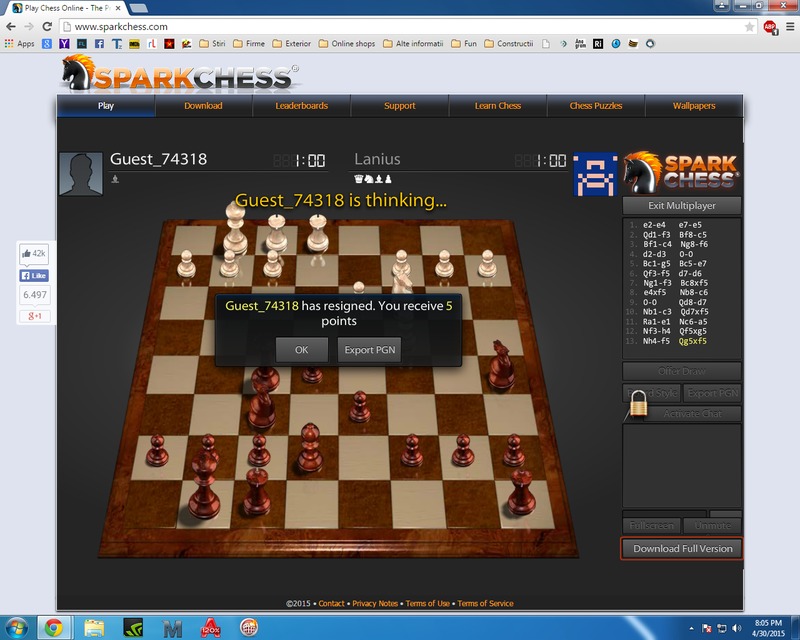Open the Exterior bookmarks folder
This screenshot has height=640, width=800.
[292, 44]
